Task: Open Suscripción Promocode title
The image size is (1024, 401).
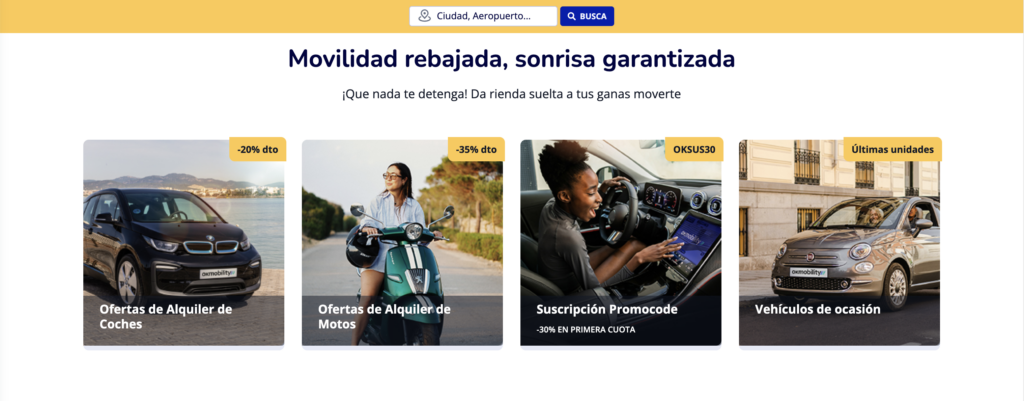Action: point(607,309)
